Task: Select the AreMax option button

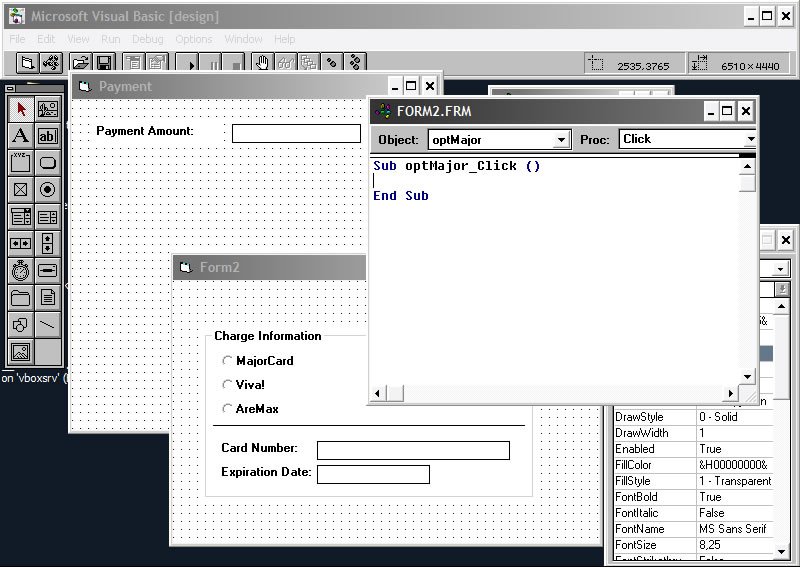Action: coord(251,408)
